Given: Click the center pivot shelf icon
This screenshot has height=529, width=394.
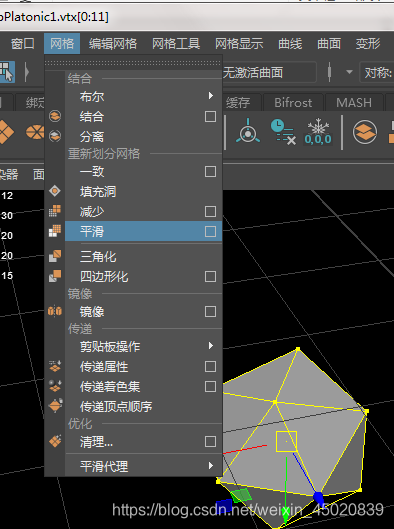Looking at the screenshot, I should 248,132.
